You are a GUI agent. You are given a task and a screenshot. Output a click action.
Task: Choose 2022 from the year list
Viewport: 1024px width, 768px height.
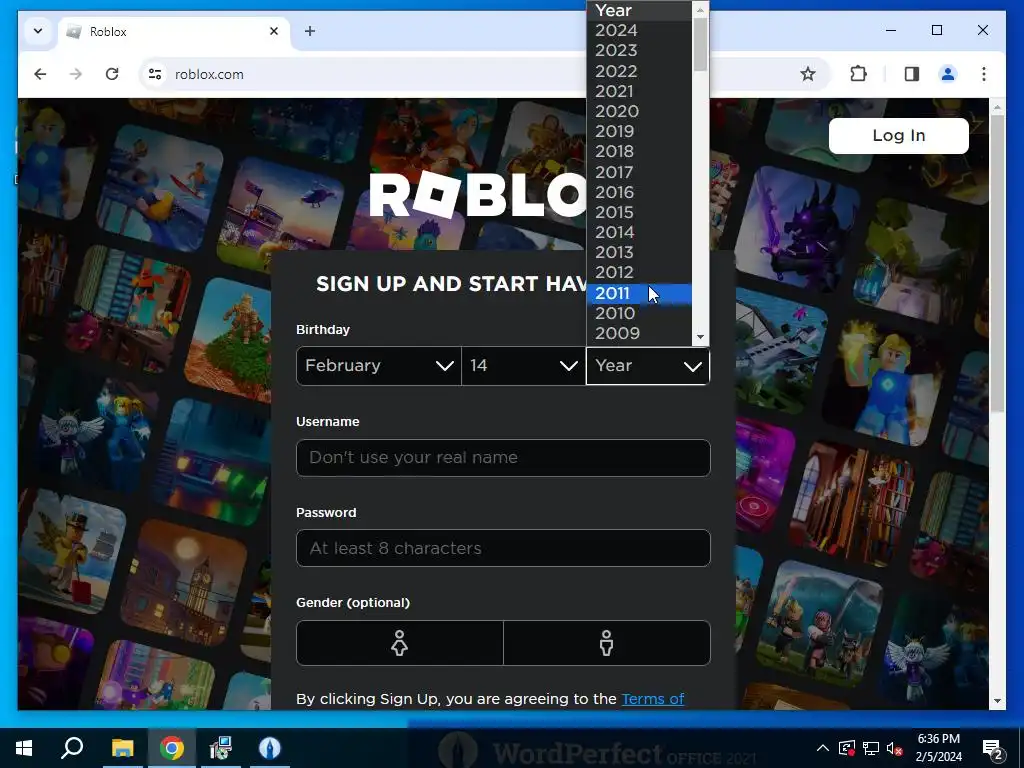pyautogui.click(x=639, y=71)
